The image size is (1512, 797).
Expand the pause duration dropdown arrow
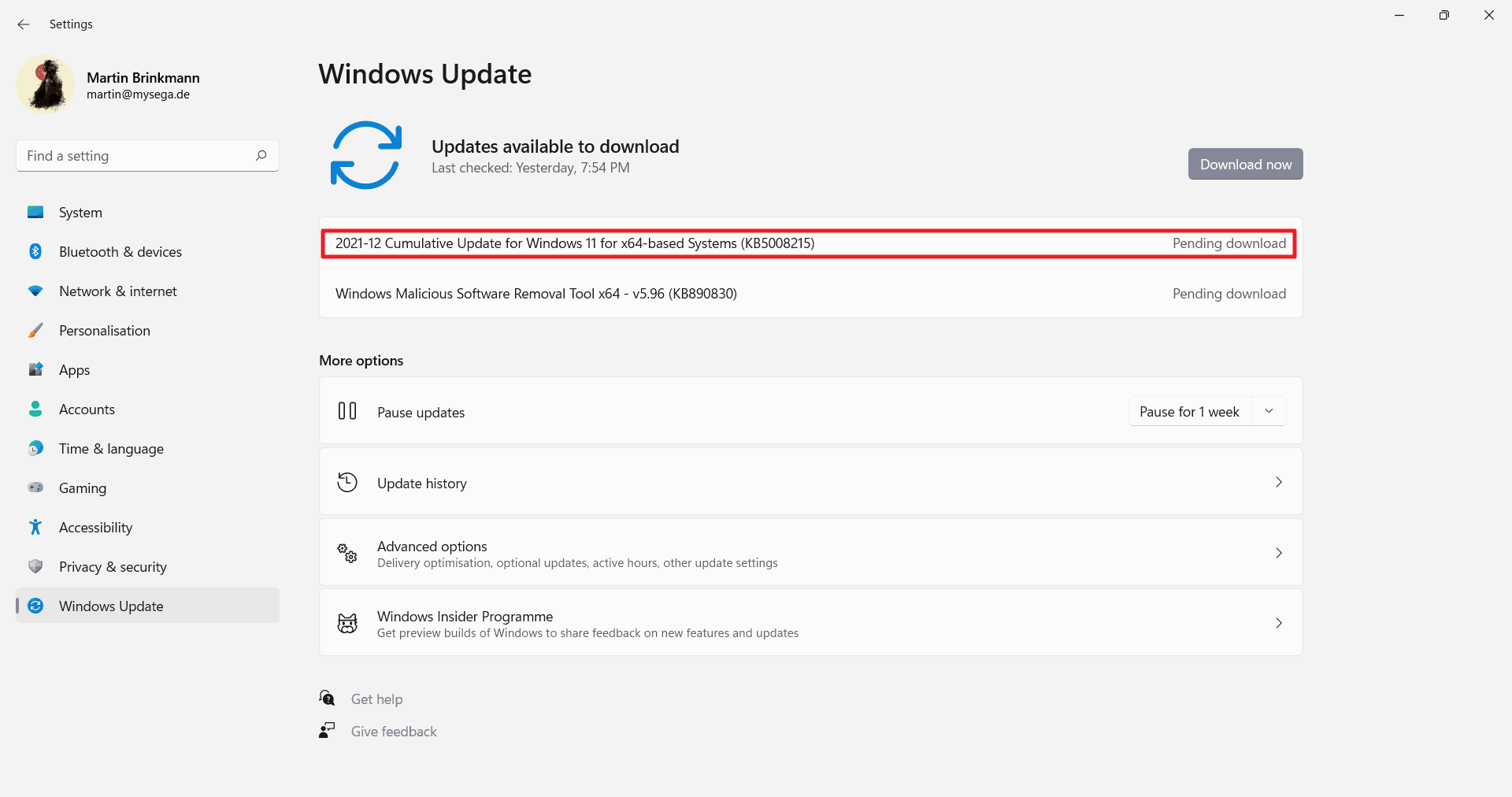click(1269, 411)
